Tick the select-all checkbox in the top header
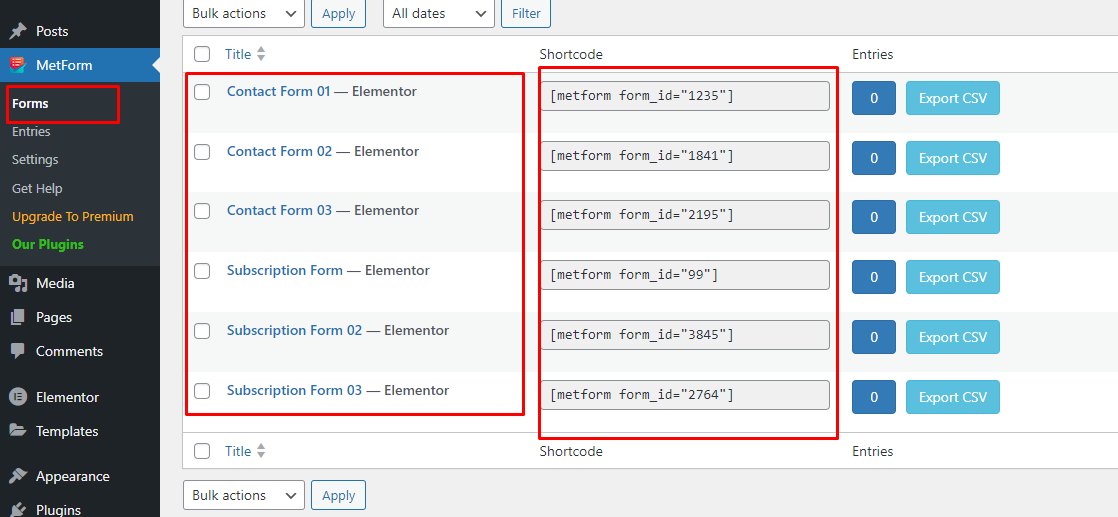Viewport: 1118px width, 517px height. pyautogui.click(x=202, y=54)
